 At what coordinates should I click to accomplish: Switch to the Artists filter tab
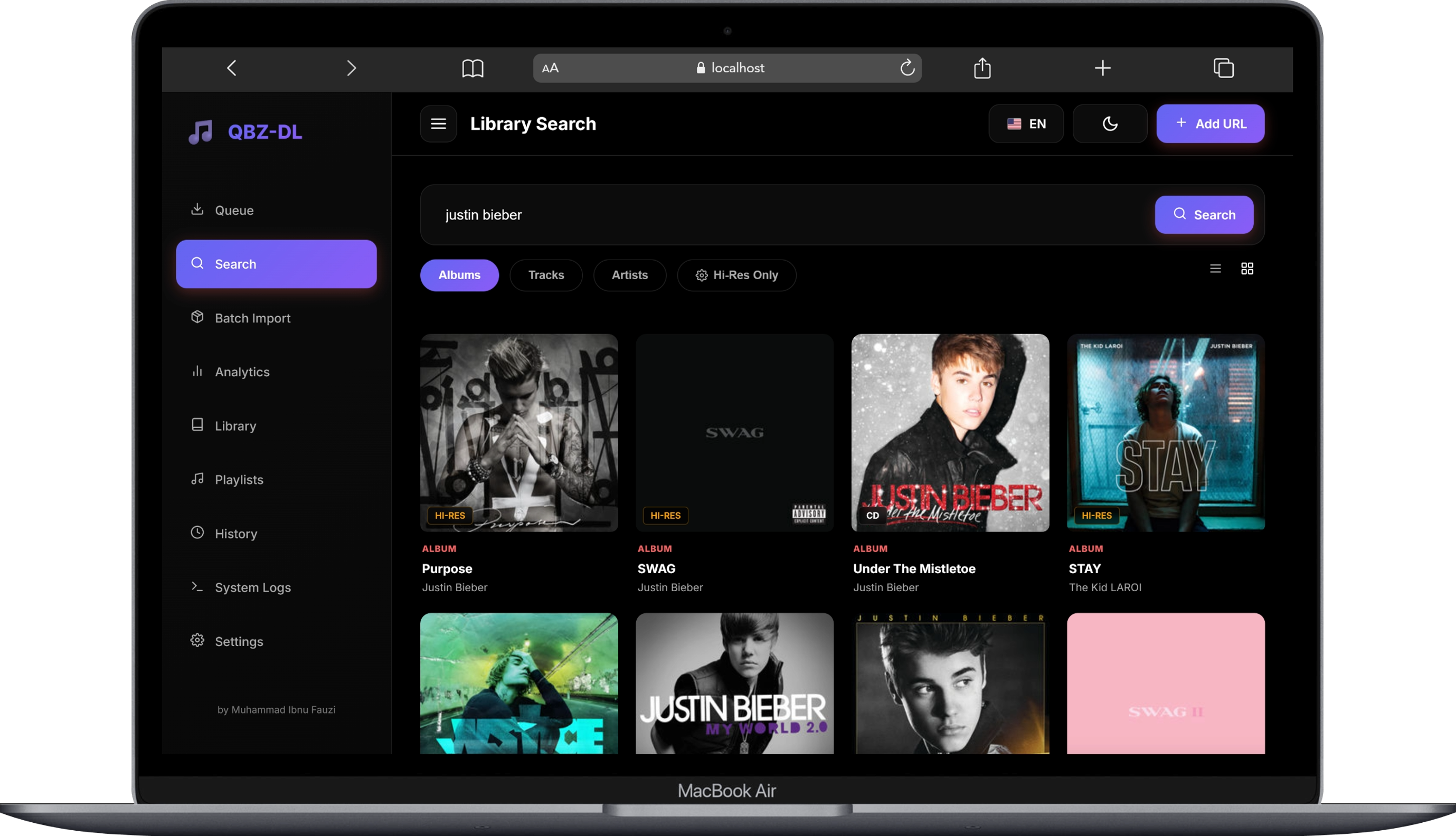click(x=630, y=275)
